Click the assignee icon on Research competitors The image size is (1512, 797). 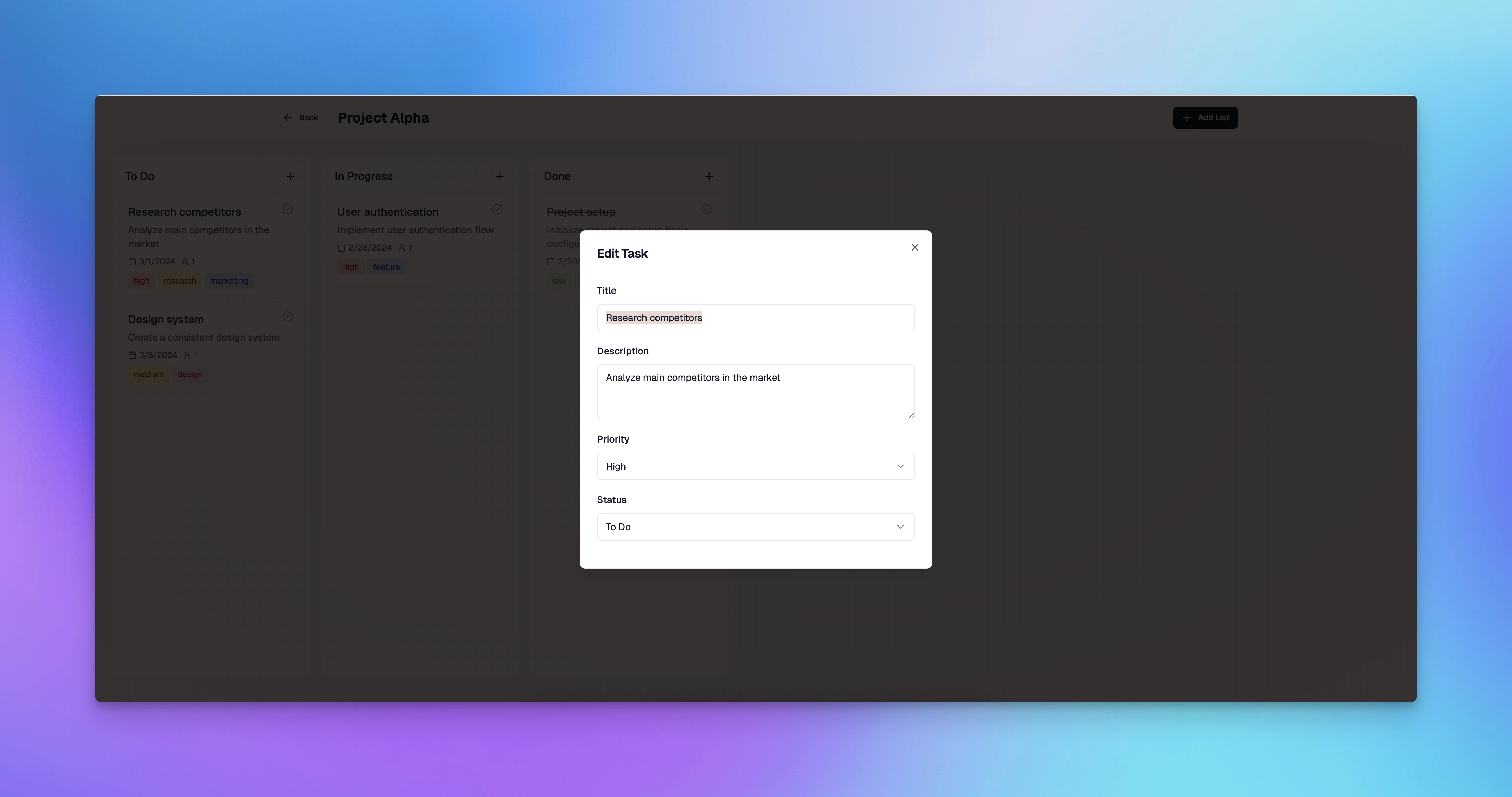click(x=185, y=261)
